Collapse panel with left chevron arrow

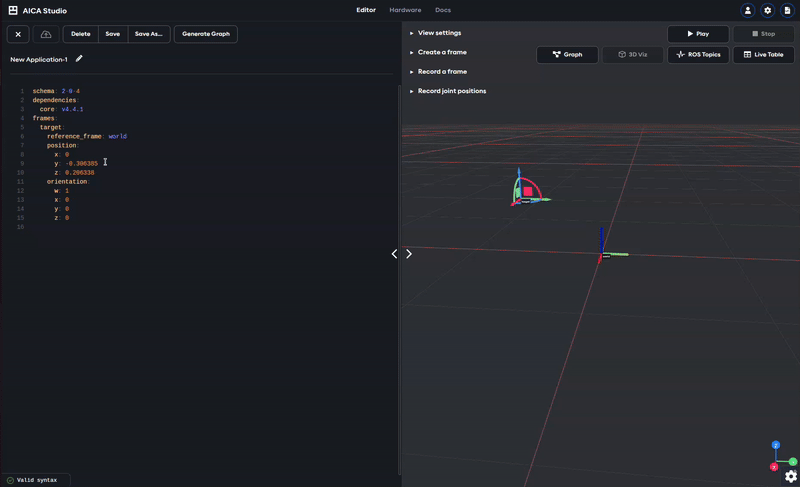click(x=394, y=253)
